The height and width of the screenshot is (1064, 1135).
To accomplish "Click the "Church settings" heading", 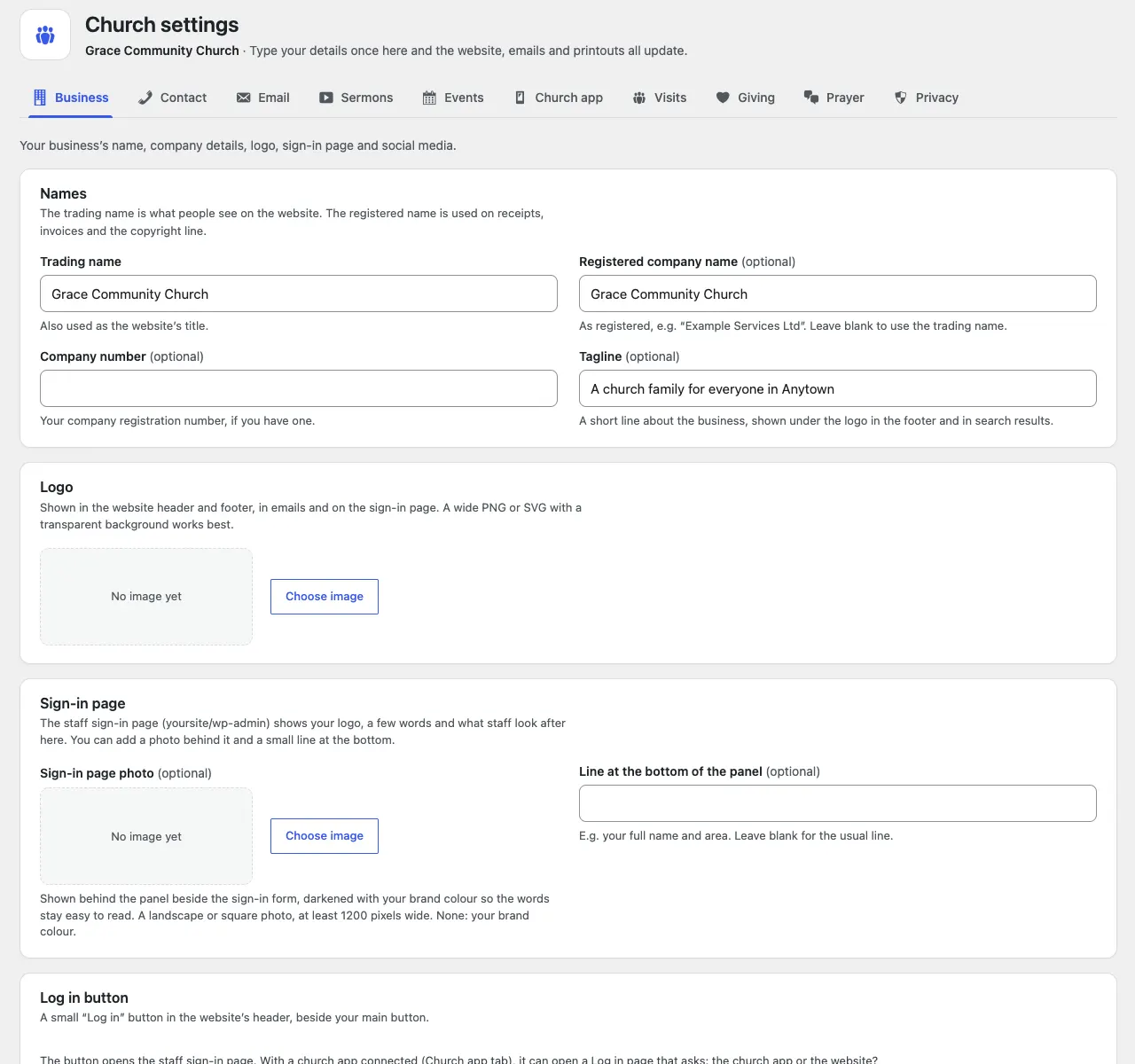I will click(162, 25).
